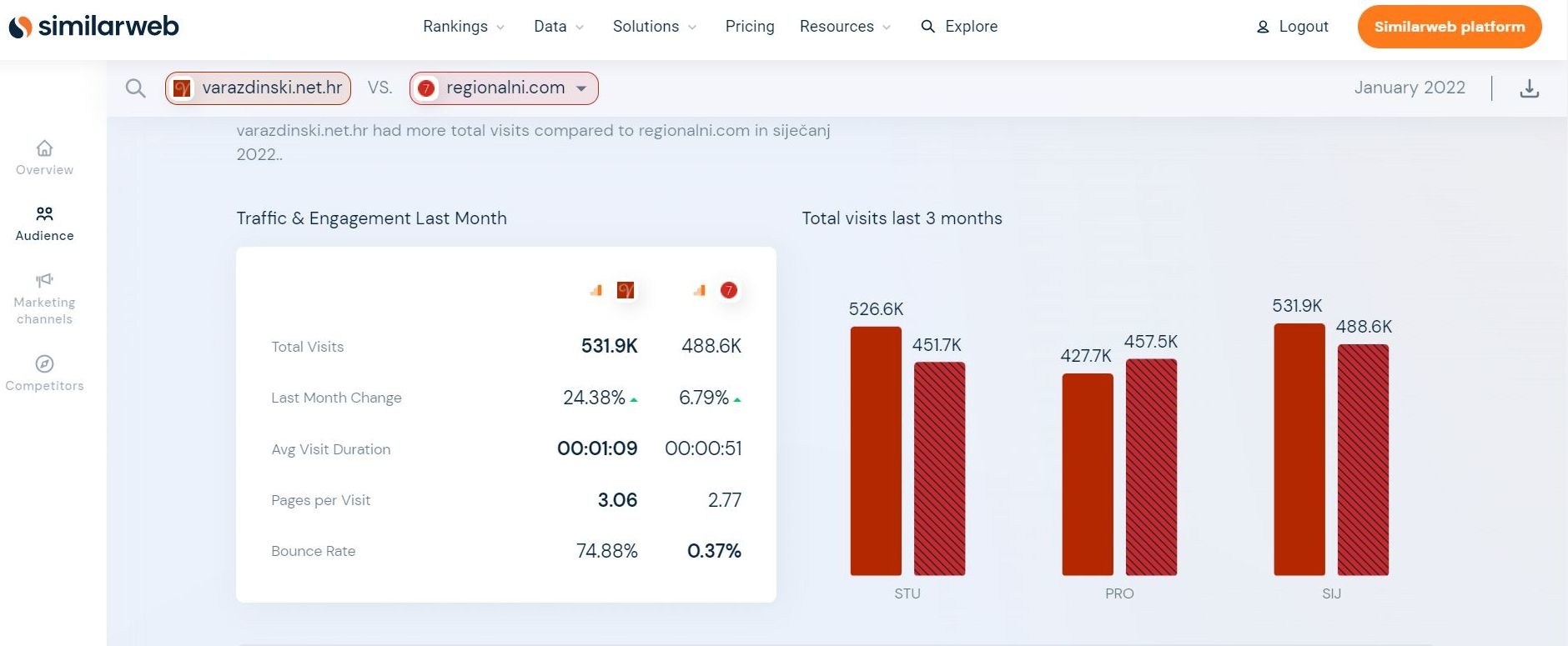The width and height of the screenshot is (1568, 646).
Task: Open the Competitors section
Action: pos(44,373)
